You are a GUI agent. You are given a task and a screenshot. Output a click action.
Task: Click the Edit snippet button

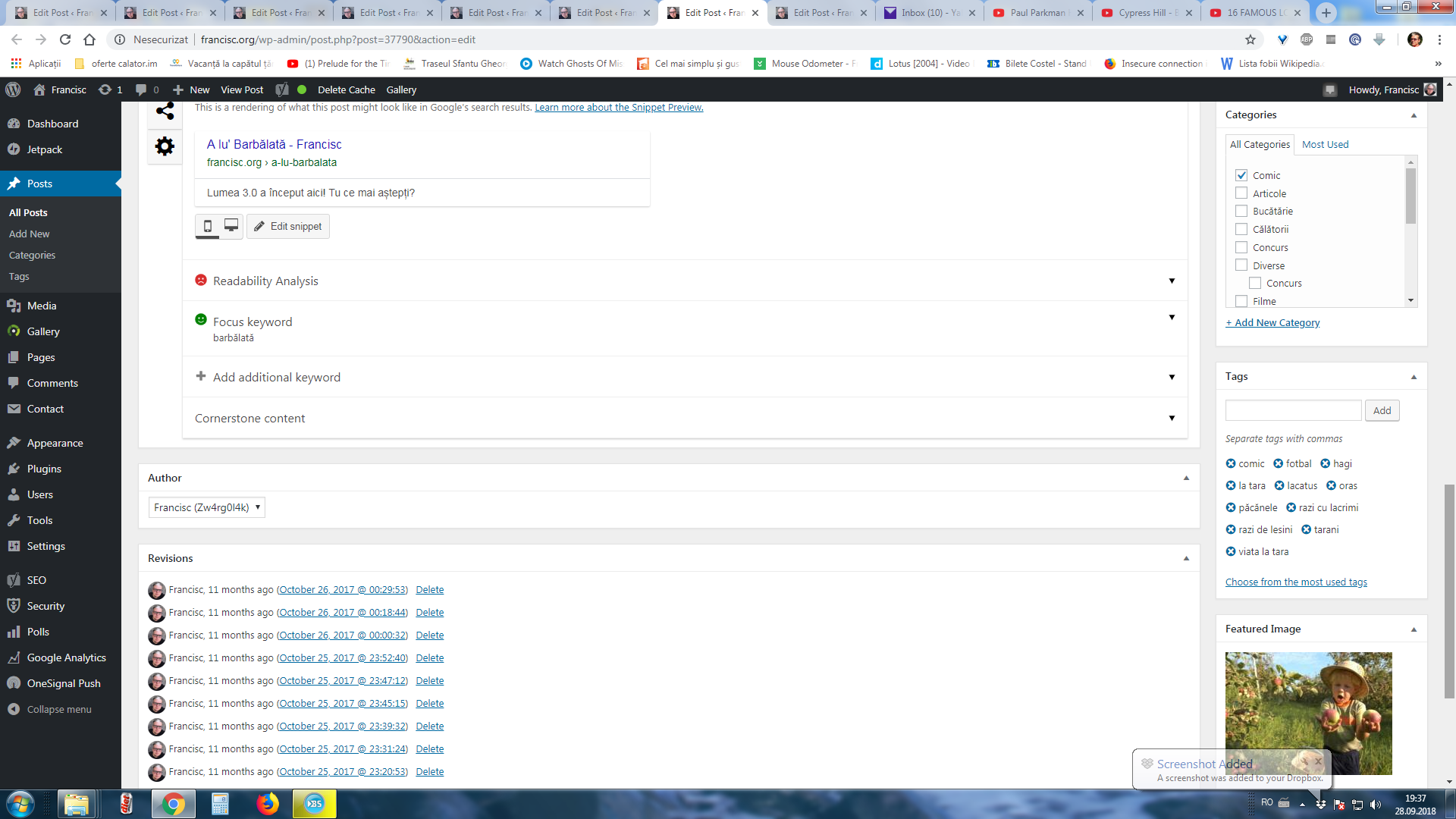tap(288, 226)
